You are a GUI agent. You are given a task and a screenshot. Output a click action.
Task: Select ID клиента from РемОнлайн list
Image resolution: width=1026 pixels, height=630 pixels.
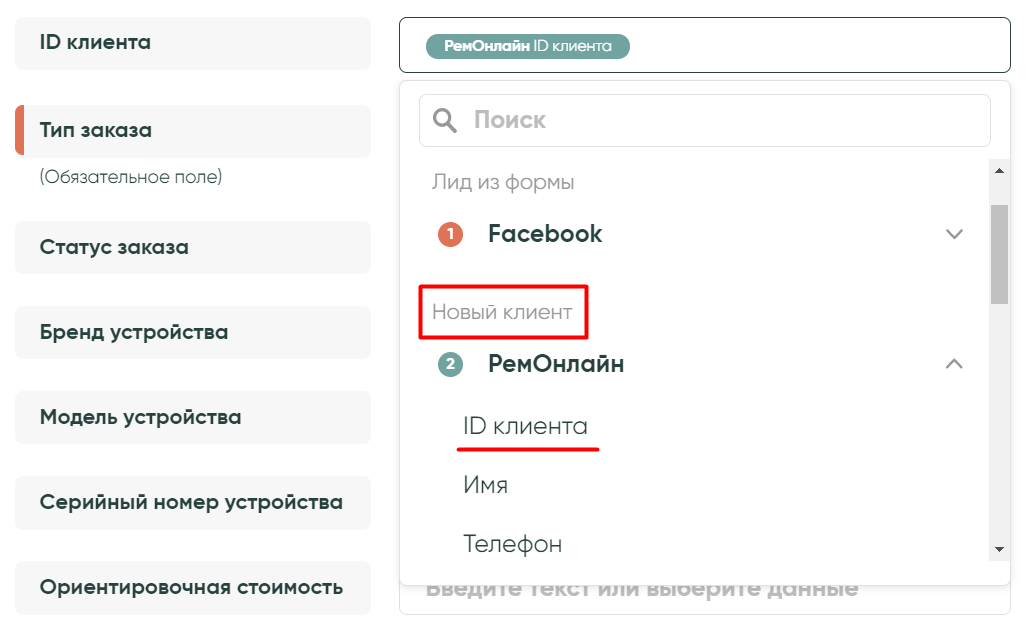[x=526, y=427]
